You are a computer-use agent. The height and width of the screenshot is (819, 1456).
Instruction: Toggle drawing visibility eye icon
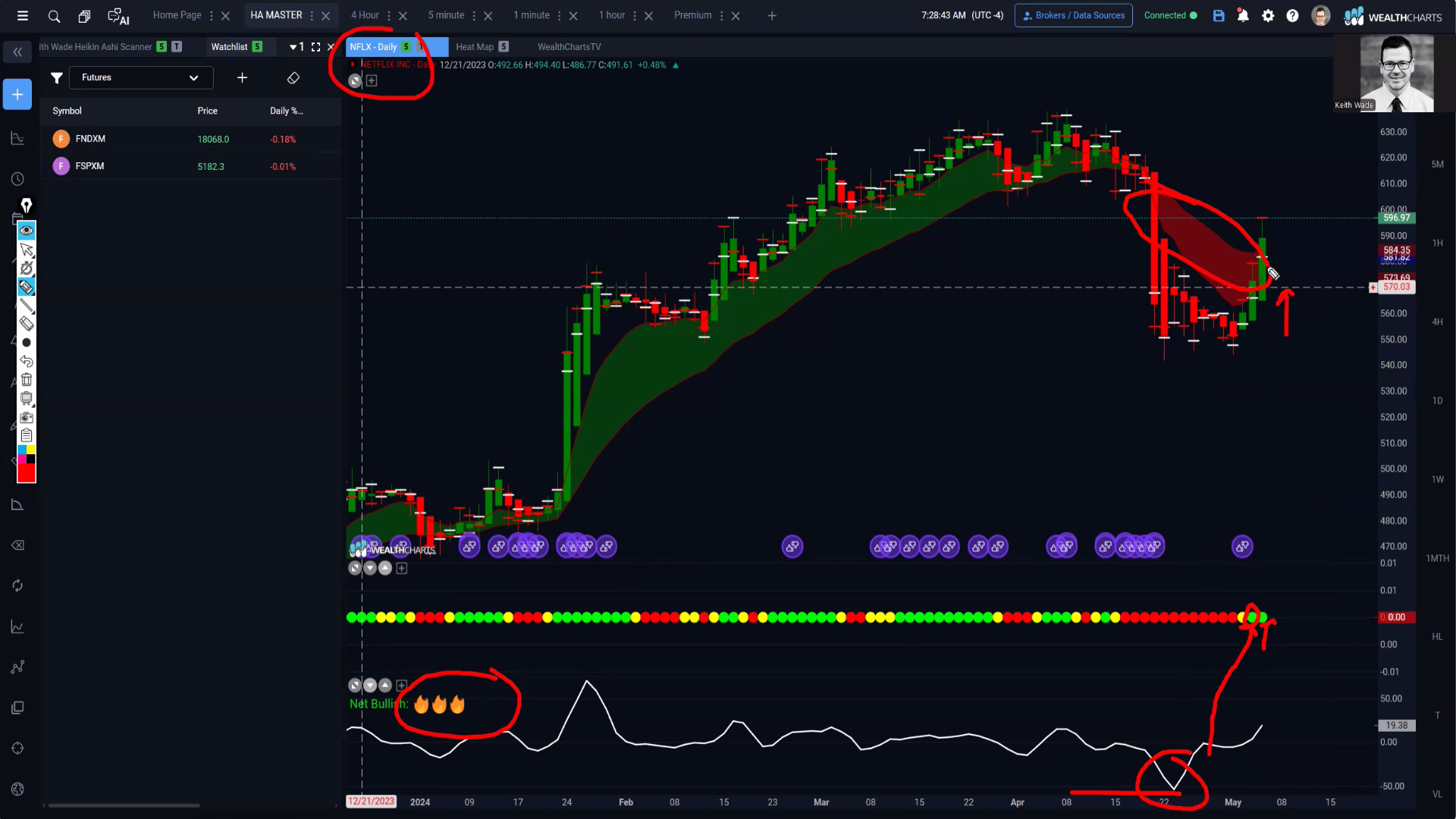pos(27,230)
